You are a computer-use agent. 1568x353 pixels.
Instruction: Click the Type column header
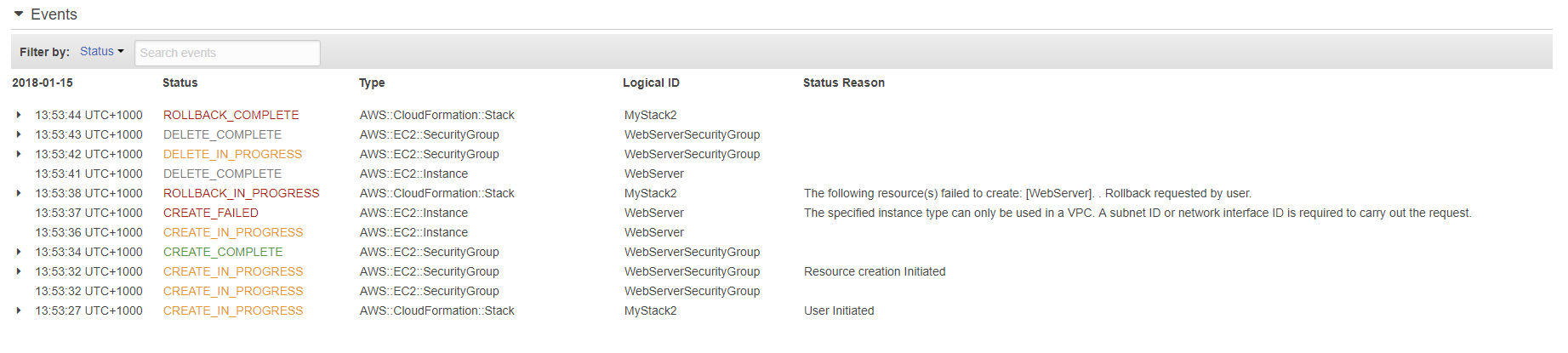(372, 83)
